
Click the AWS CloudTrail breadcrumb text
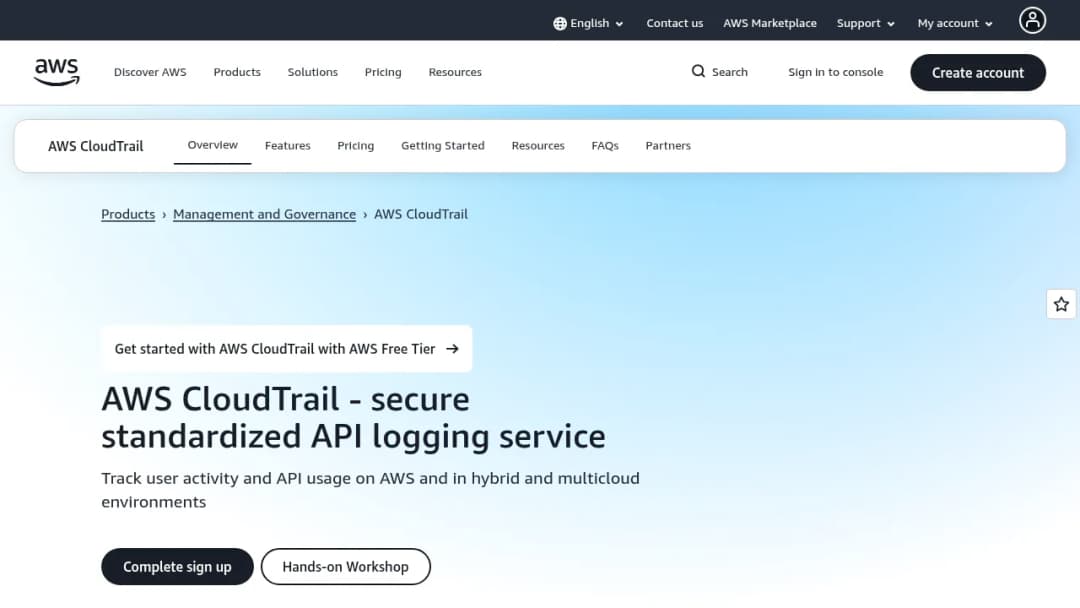tap(421, 214)
